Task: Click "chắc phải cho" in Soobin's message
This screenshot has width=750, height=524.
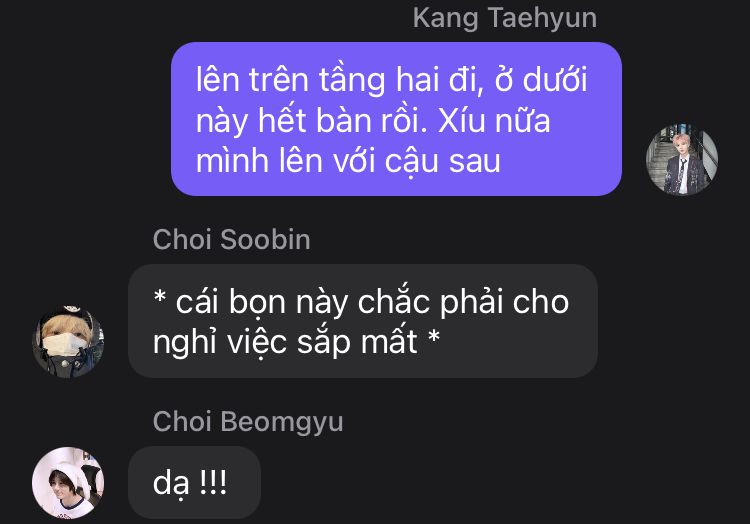Action: [x=463, y=303]
